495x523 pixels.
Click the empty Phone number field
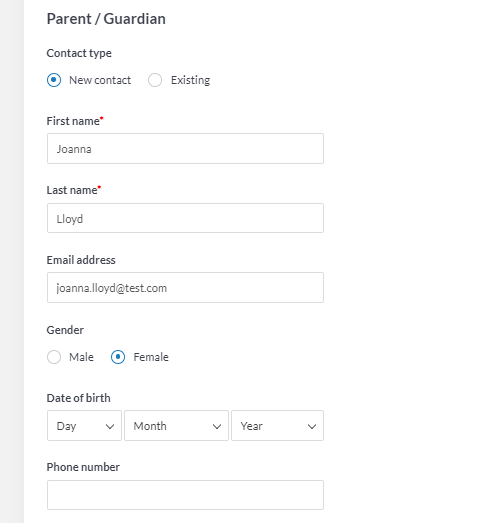click(185, 495)
